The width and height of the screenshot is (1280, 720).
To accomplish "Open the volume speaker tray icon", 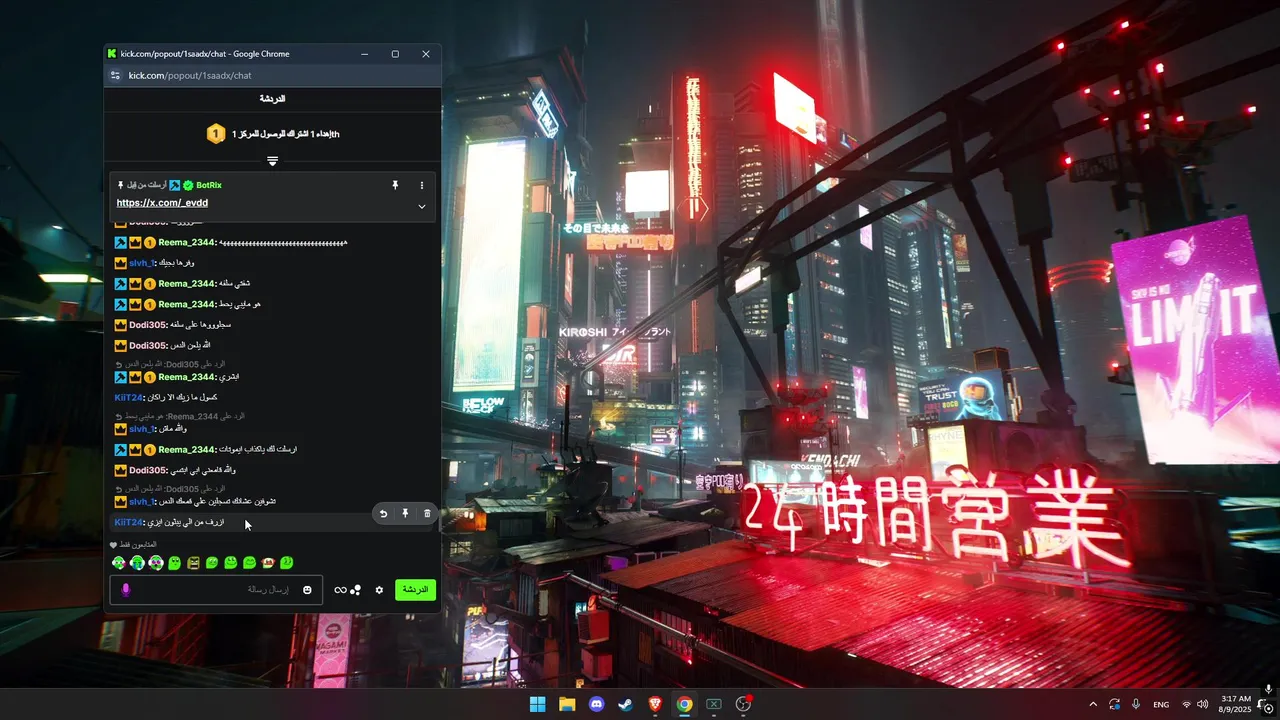I will (x=1202, y=704).
